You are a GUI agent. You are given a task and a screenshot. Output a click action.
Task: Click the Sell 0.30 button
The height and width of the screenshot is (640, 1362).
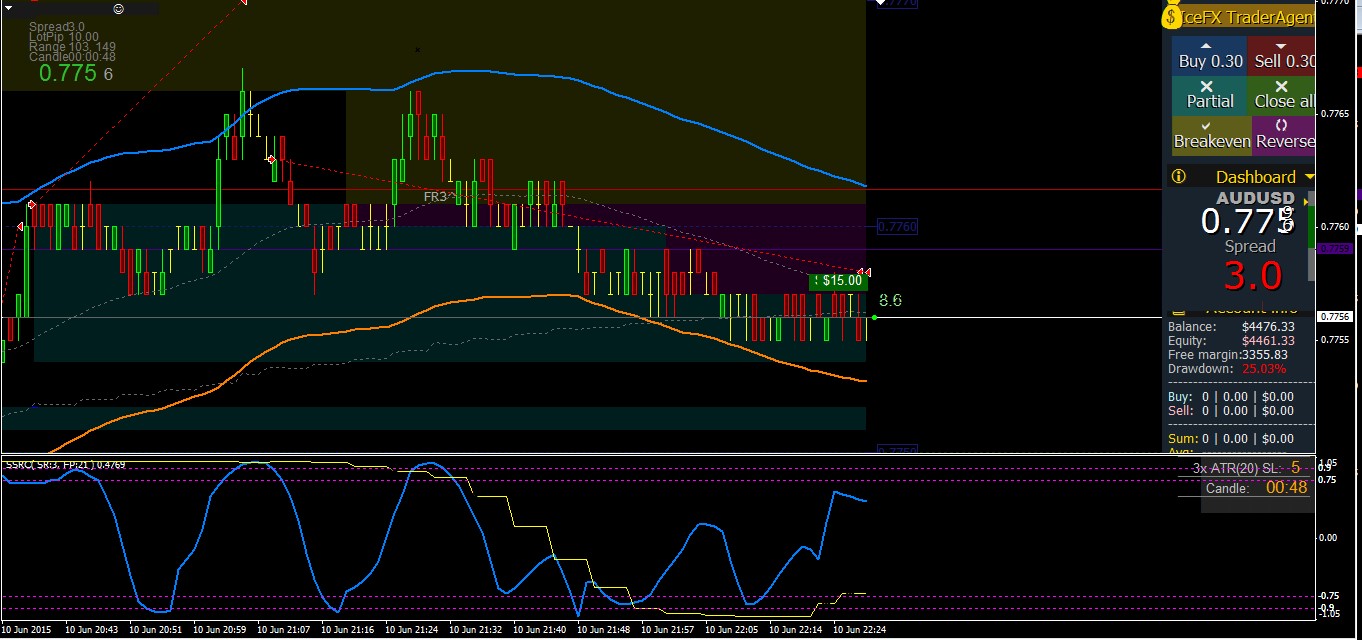[1282, 55]
